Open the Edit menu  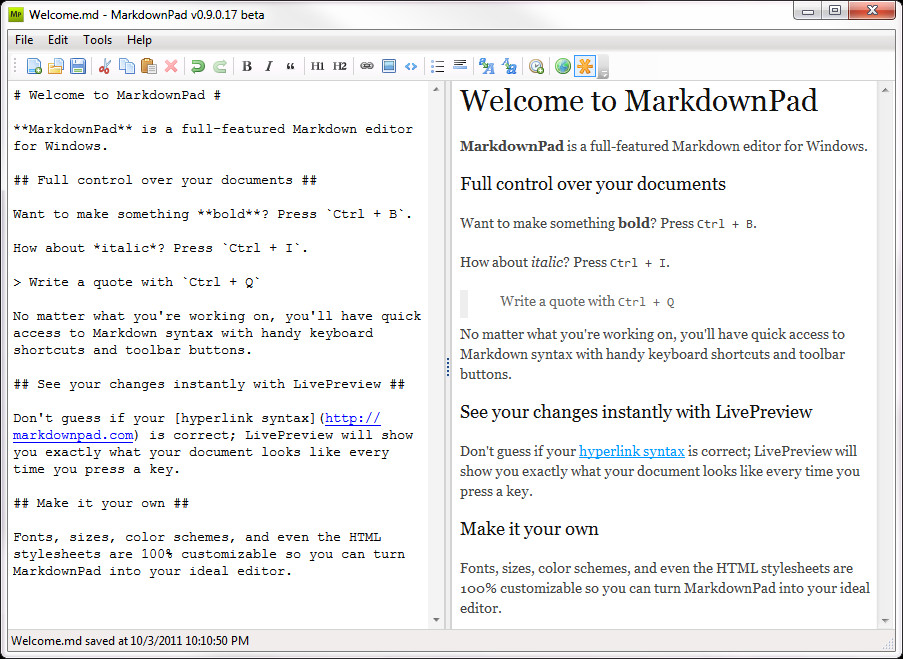tap(58, 40)
